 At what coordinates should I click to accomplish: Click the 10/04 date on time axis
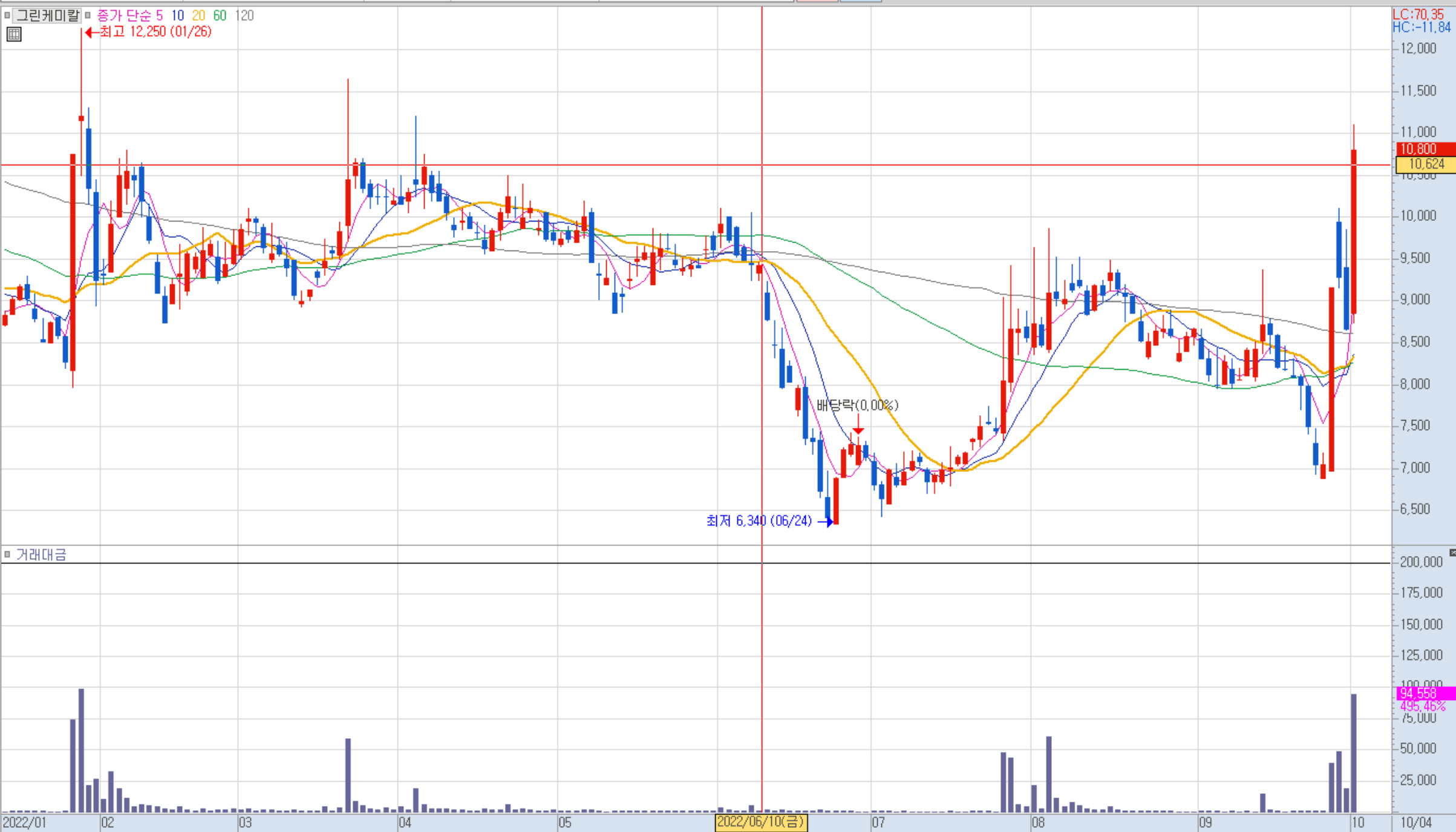pyautogui.click(x=1416, y=823)
